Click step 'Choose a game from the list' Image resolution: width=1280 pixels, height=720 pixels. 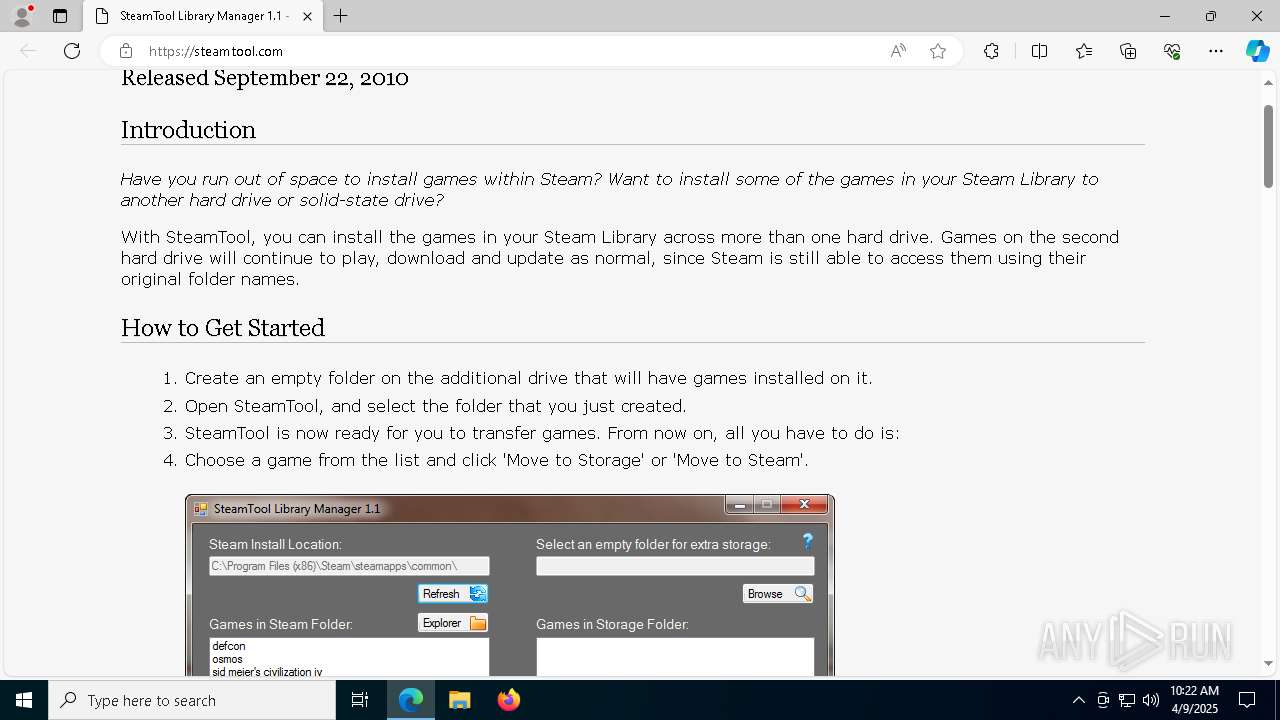pos(496,460)
